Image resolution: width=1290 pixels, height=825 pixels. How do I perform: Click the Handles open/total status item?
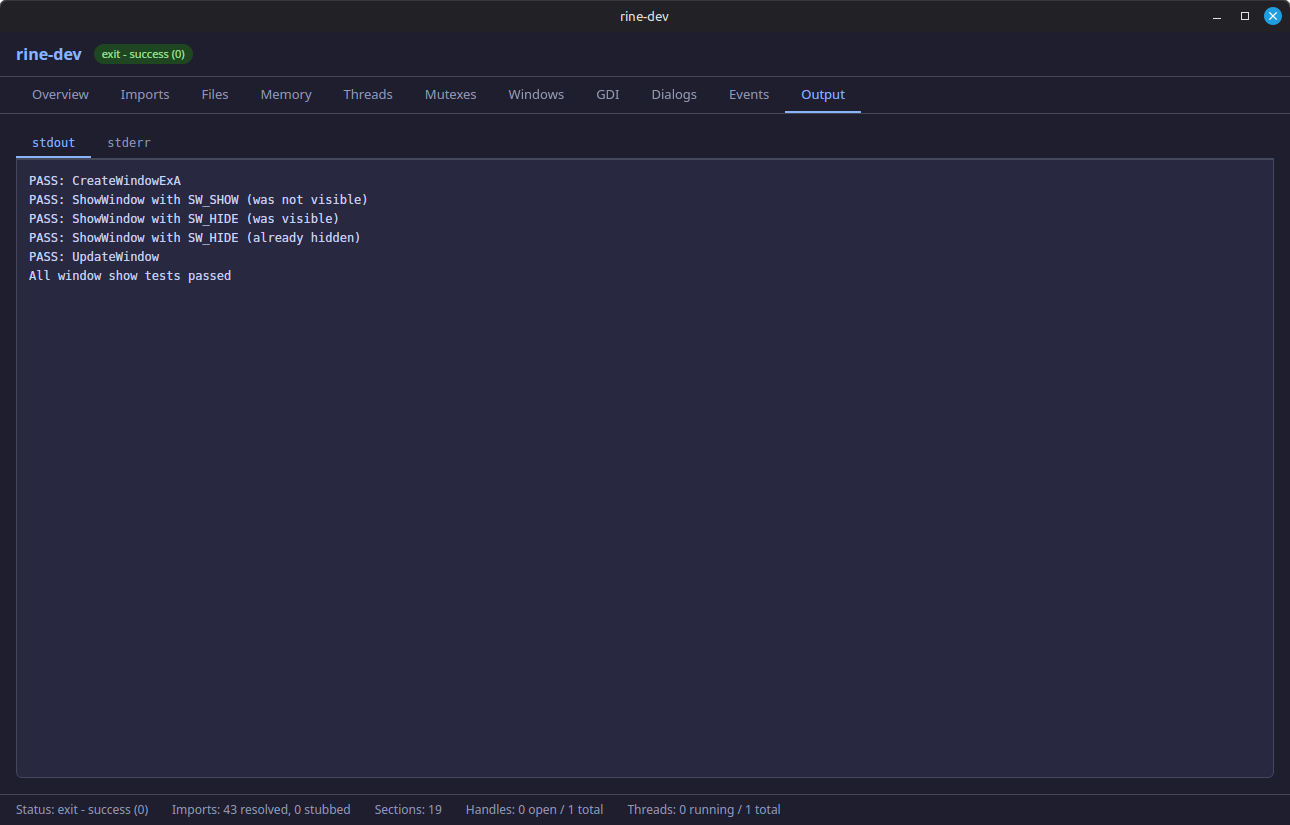[x=534, y=809]
